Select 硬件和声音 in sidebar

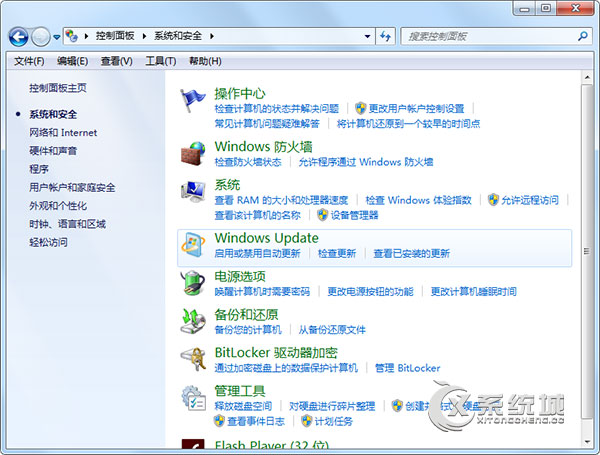tap(53, 151)
